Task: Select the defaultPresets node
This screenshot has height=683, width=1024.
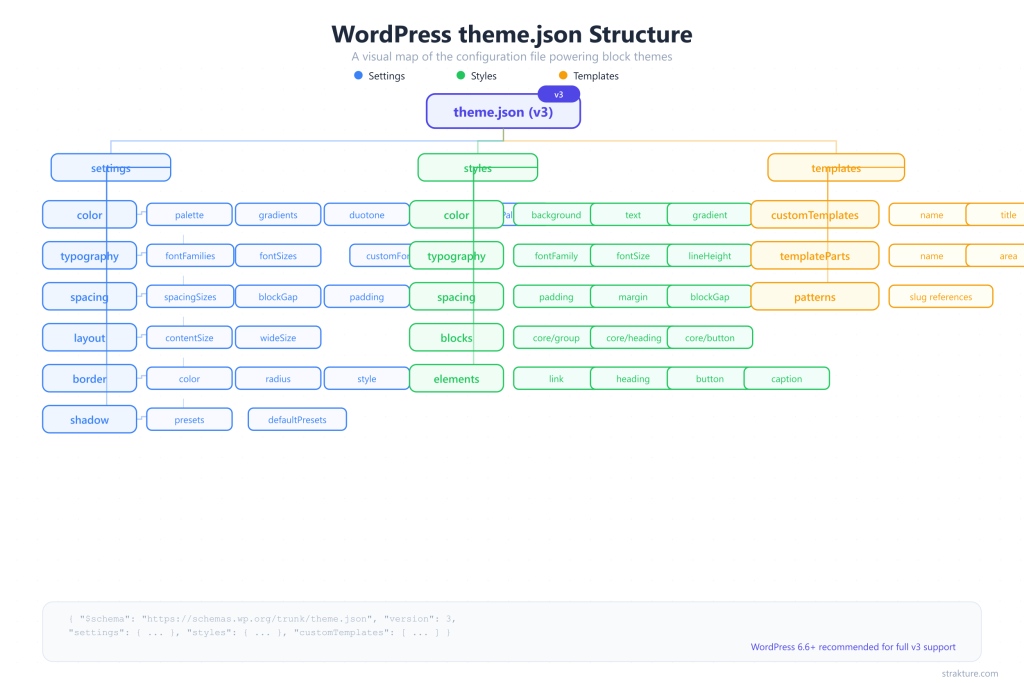Action: pyautogui.click(x=297, y=420)
